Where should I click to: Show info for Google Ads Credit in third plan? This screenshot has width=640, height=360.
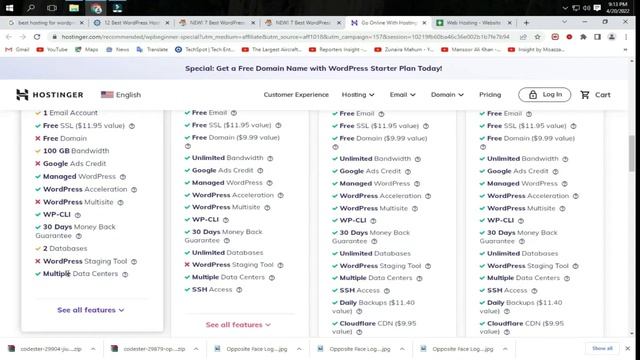(x=408, y=172)
